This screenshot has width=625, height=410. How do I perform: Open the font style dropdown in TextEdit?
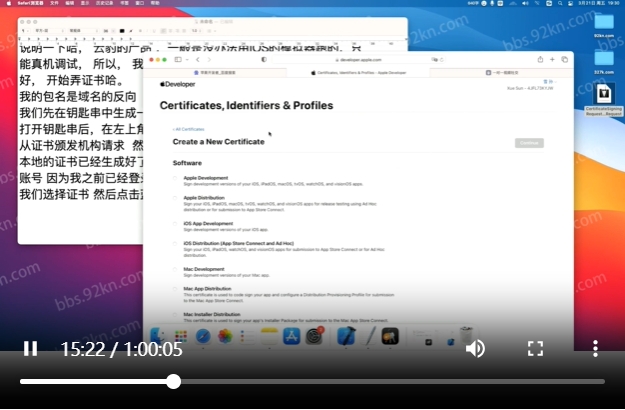point(83,31)
